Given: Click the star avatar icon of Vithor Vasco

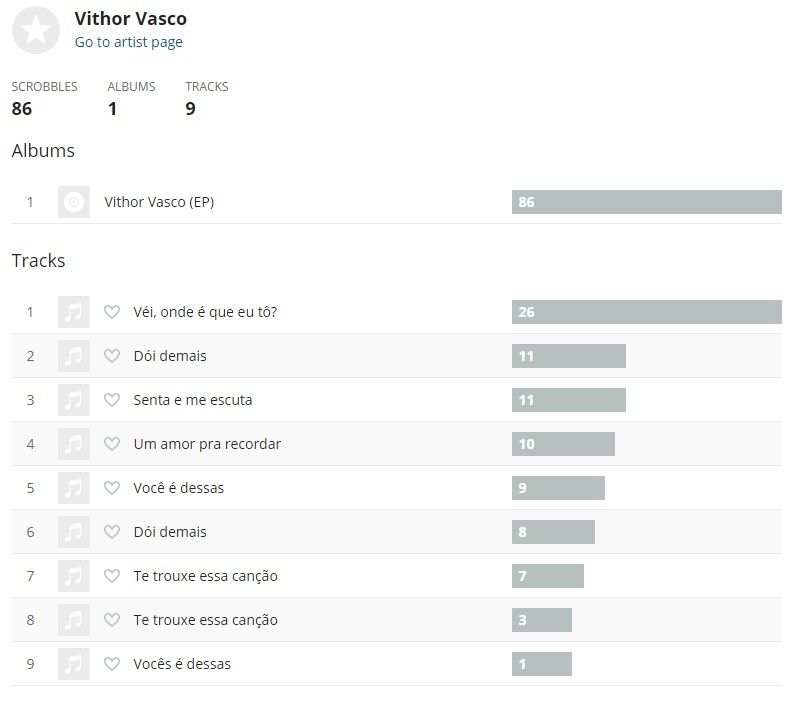Looking at the screenshot, I should click(36, 30).
